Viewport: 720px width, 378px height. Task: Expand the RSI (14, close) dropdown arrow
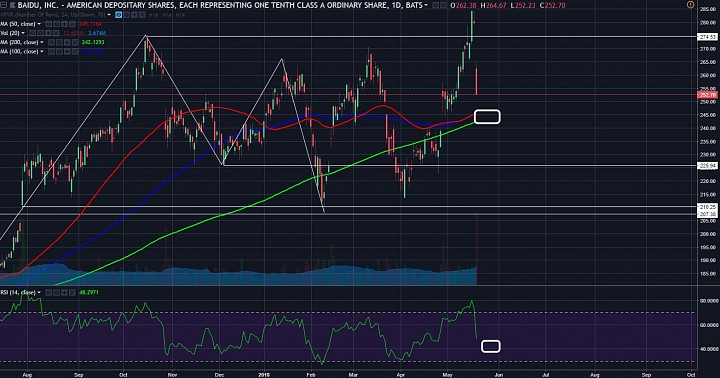tap(39, 293)
